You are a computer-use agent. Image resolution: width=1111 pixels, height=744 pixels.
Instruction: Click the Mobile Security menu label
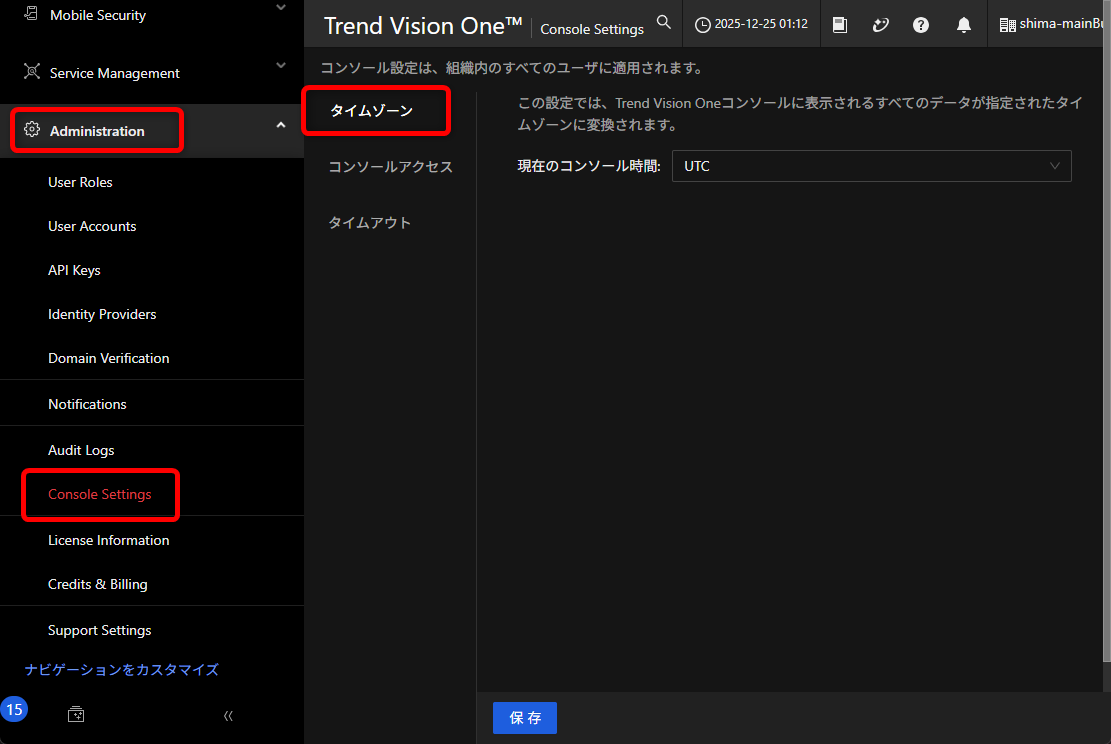pyautogui.click(x=98, y=15)
